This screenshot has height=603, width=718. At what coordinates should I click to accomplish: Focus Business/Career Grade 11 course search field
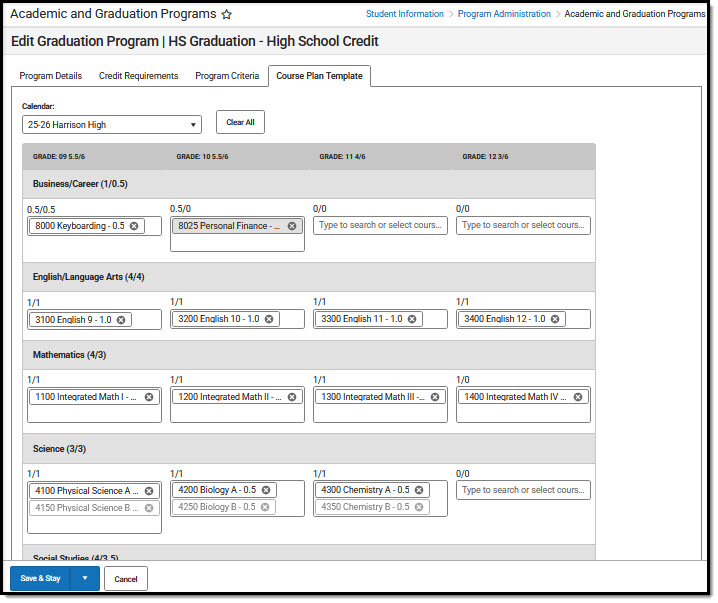coord(380,225)
